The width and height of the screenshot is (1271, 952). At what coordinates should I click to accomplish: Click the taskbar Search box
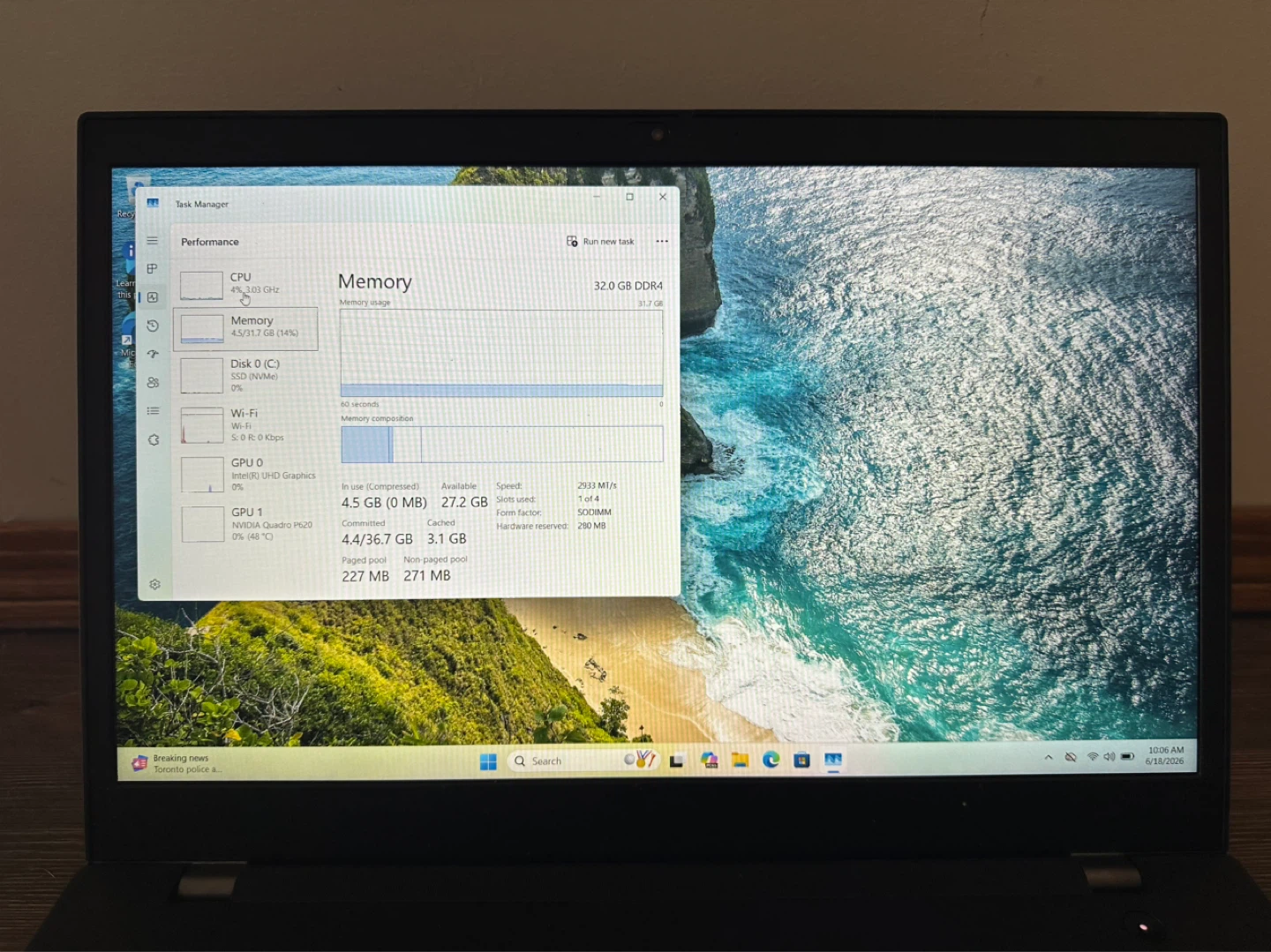point(583,761)
